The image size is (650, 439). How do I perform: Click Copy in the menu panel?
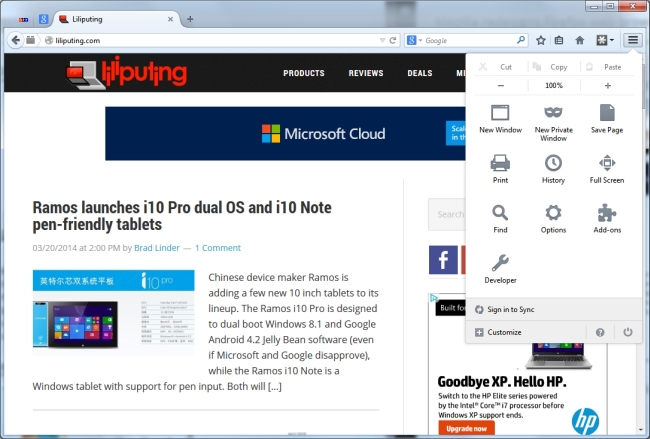pyautogui.click(x=554, y=67)
